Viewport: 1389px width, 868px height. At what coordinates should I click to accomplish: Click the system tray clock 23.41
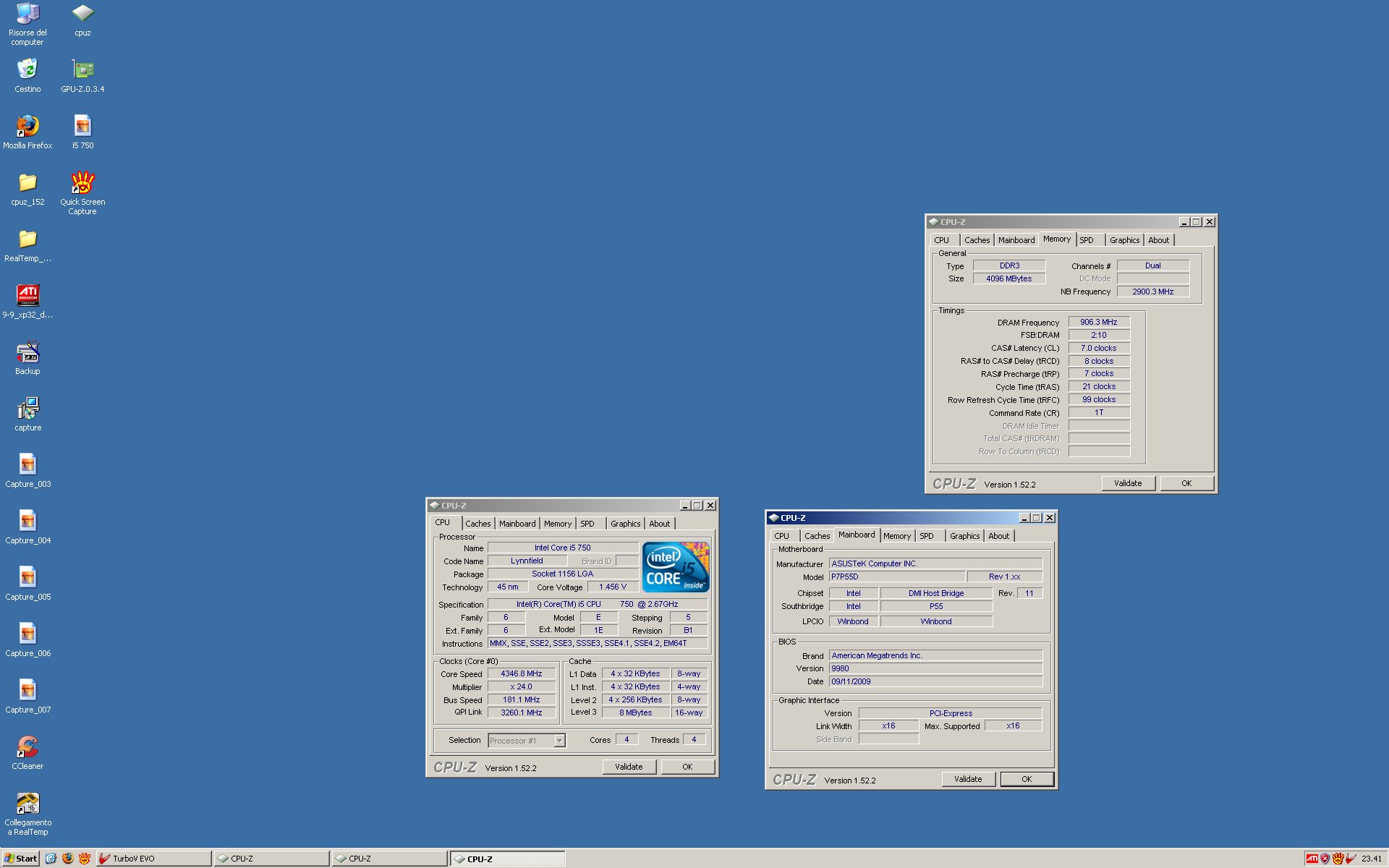pyautogui.click(x=1372, y=859)
